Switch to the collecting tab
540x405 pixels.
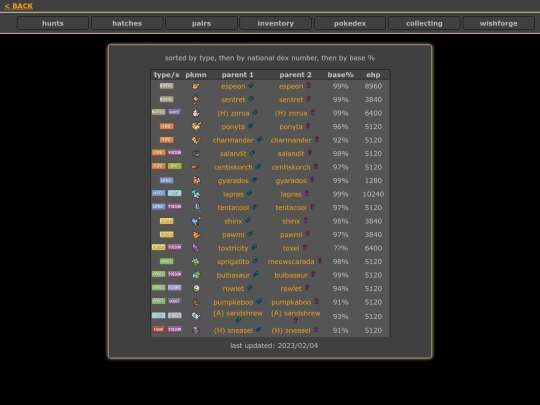424,23
